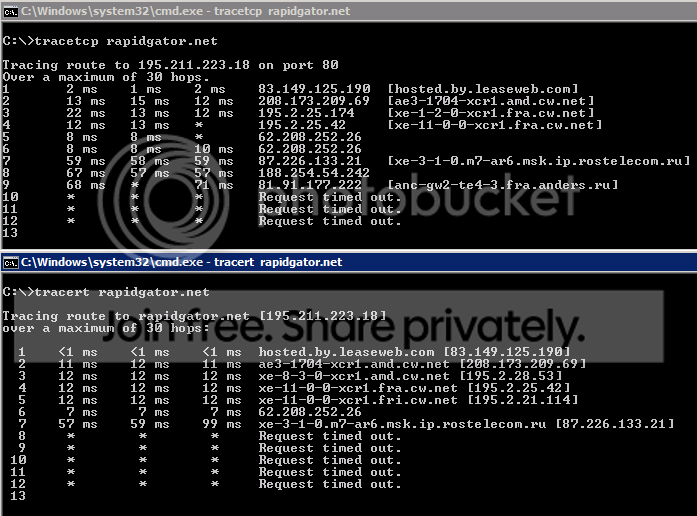Click 'Tracing route to 195.211.223.18 on port 80'

pyautogui.click(x=170, y=65)
